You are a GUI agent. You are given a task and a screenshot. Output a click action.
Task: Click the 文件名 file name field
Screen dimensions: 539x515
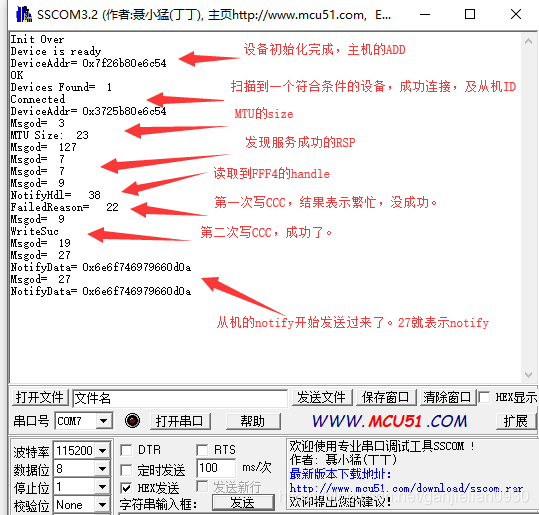pos(180,398)
